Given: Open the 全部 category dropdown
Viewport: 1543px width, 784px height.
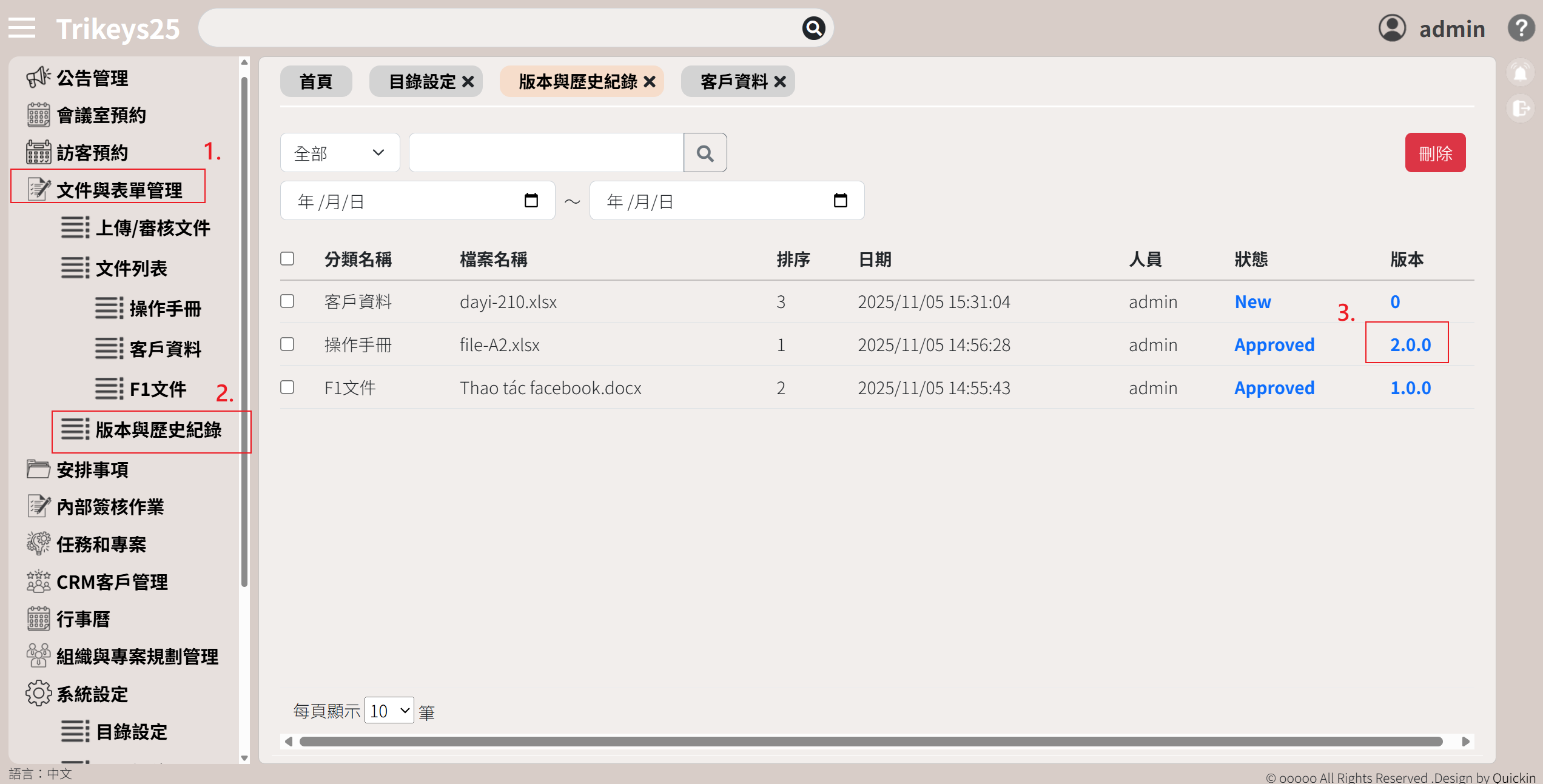Looking at the screenshot, I should [x=340, y=153].
